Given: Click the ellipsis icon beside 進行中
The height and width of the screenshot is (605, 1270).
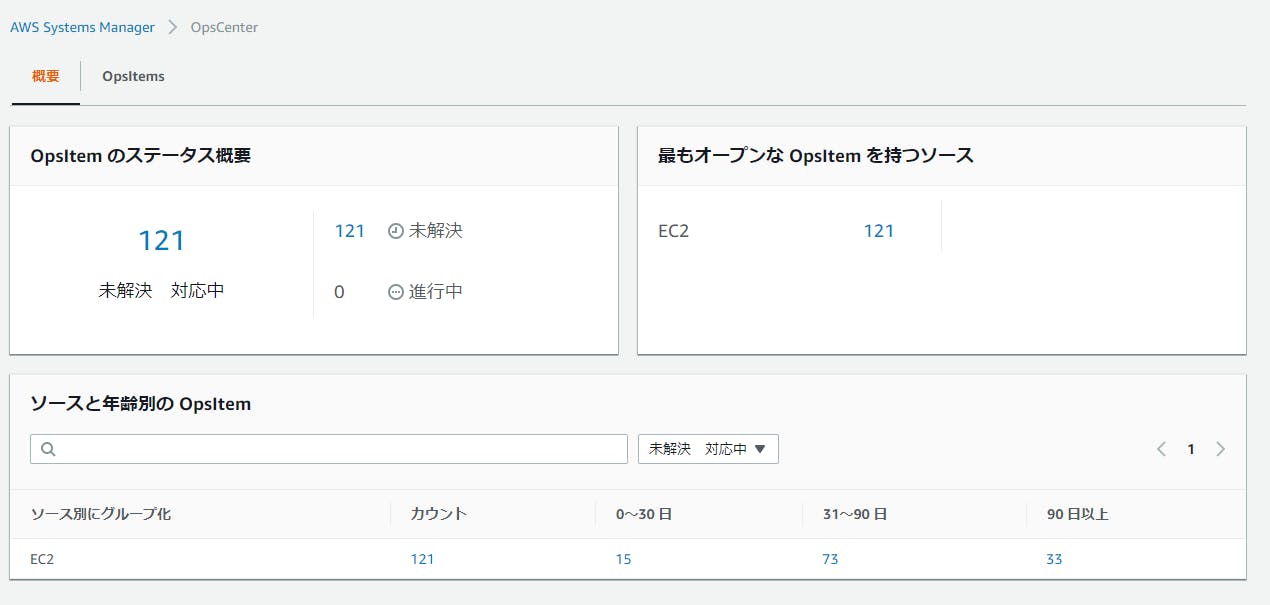Looking at the screenshot, I should (396, 292).
